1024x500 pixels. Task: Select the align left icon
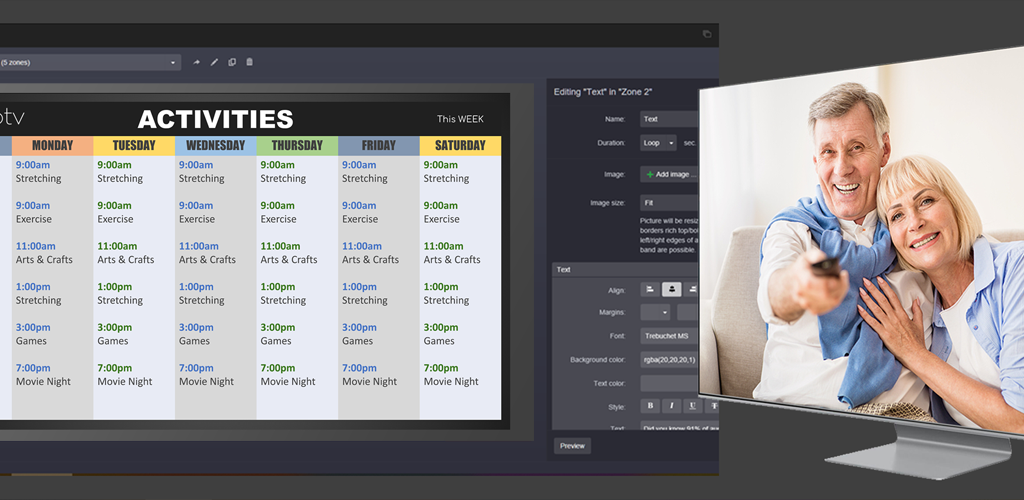[x=650, y=290]
